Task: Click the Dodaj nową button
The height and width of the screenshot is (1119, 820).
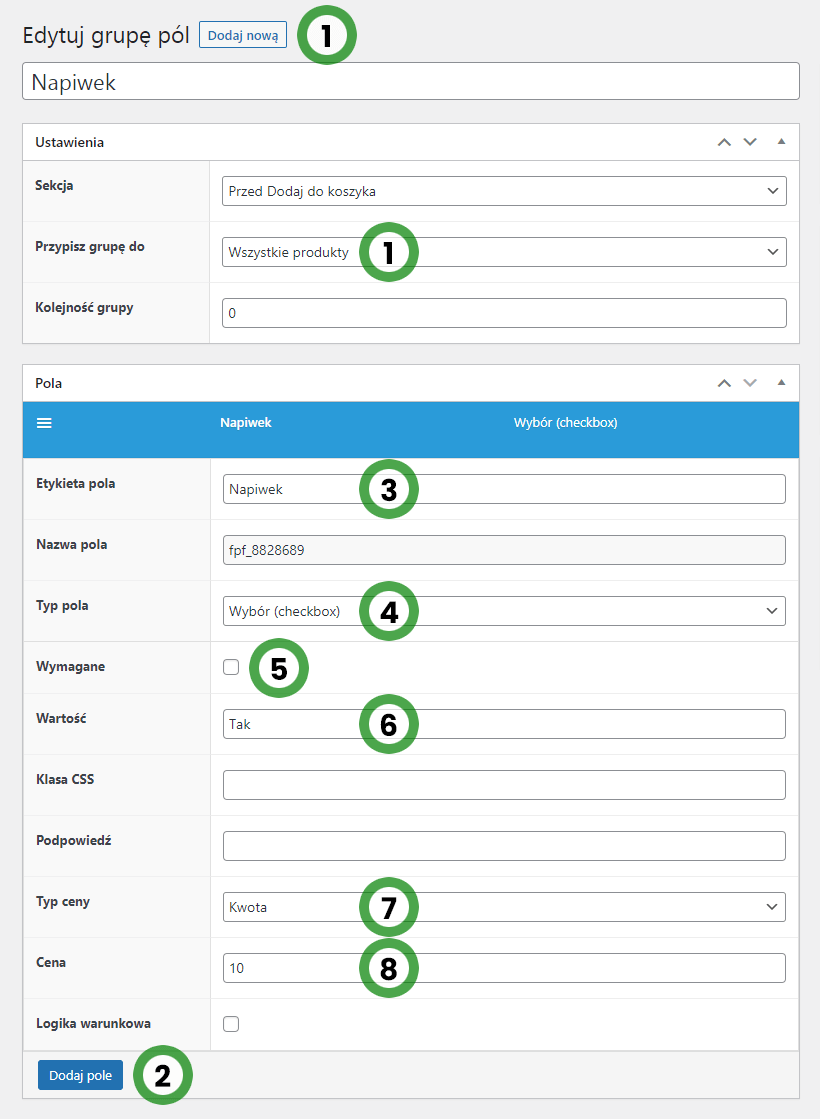Action: 243,35
